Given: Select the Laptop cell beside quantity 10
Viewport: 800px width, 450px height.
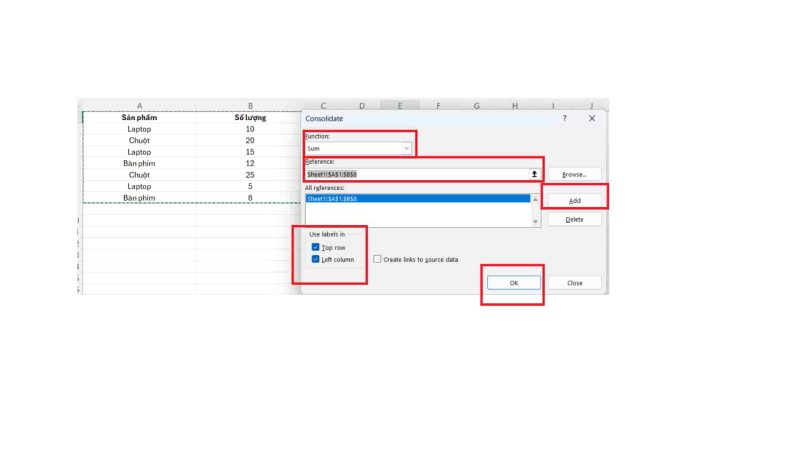Looking at the screenshot, I should pyautogui.click(x=139, y=129).
